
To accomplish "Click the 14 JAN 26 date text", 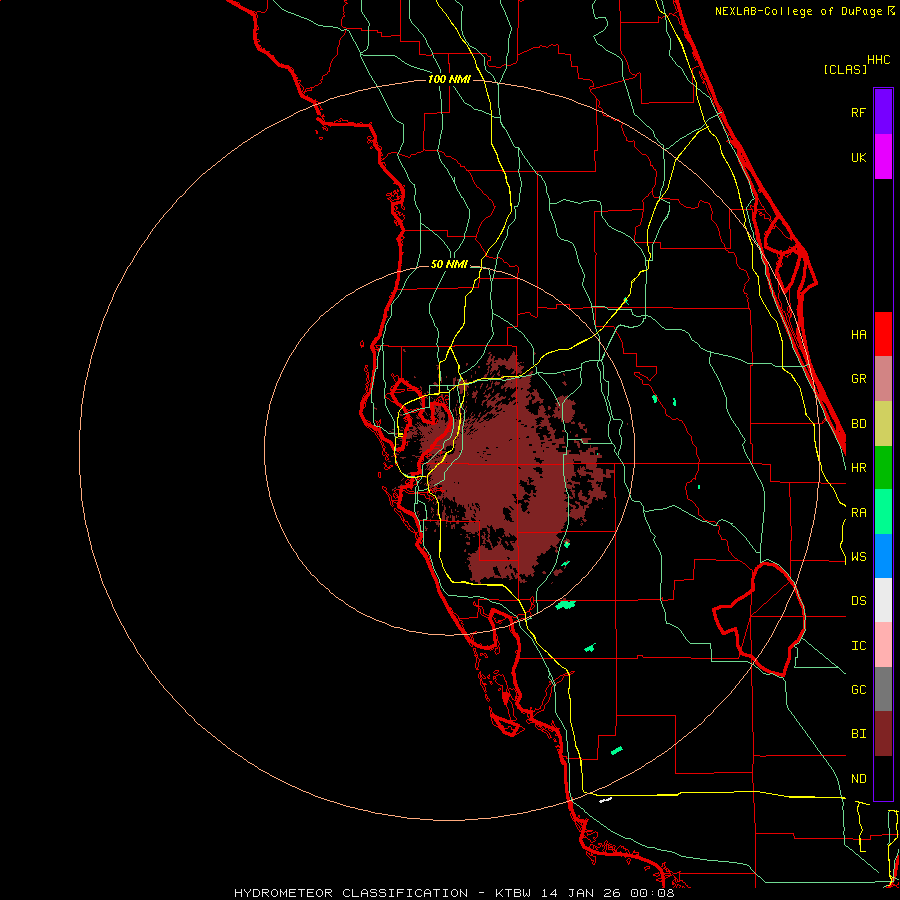I will pyautogui.click(x=580, y=893).
